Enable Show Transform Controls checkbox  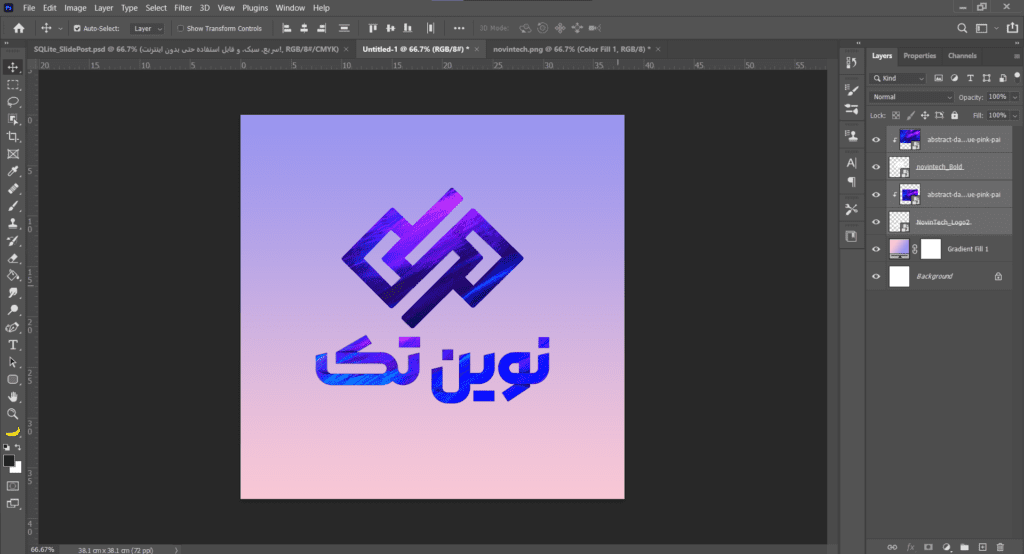pyautogui.click(x=180, y=29)
